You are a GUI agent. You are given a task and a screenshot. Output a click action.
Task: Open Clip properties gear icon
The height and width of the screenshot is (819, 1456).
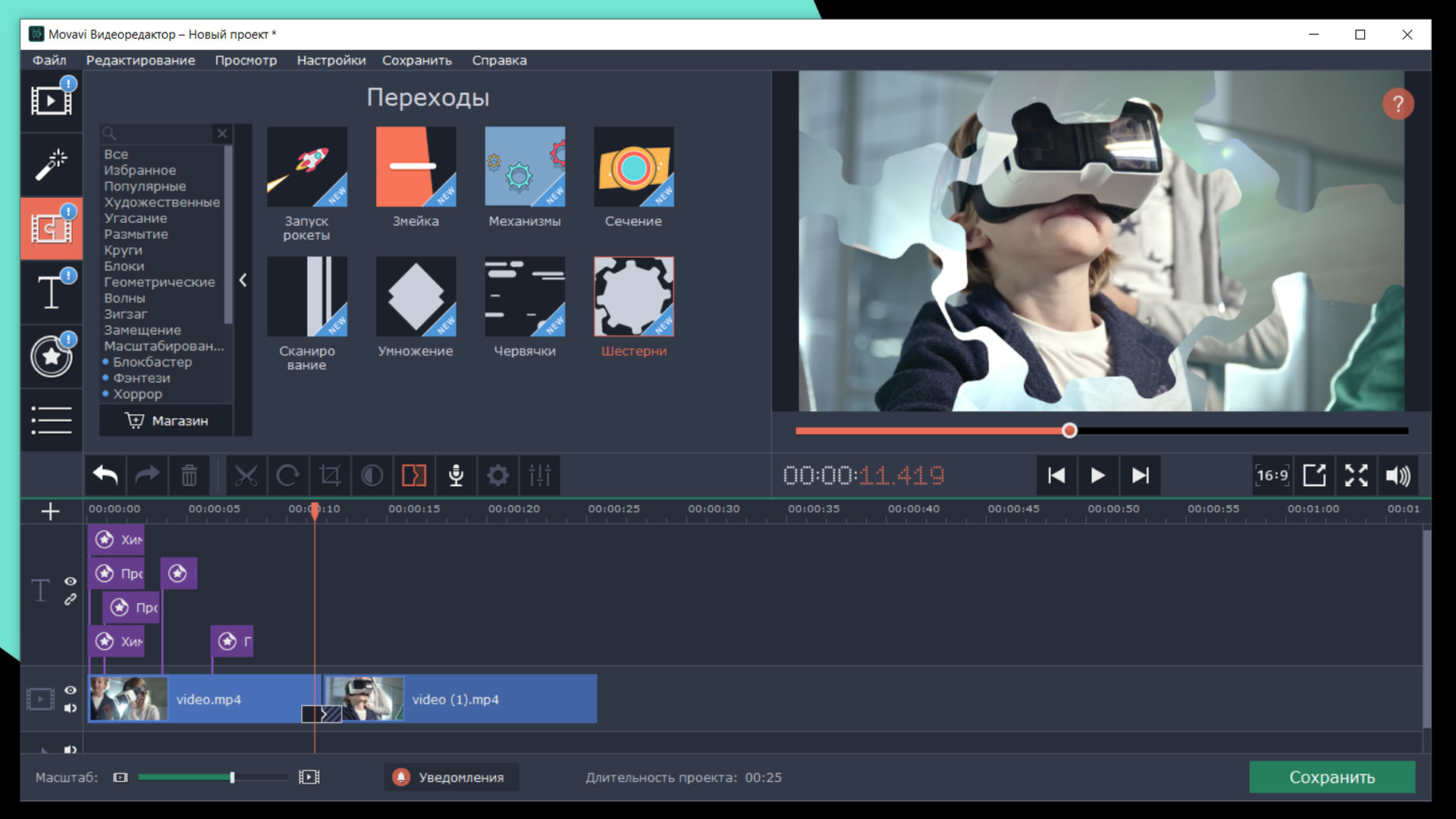point(497,475)
